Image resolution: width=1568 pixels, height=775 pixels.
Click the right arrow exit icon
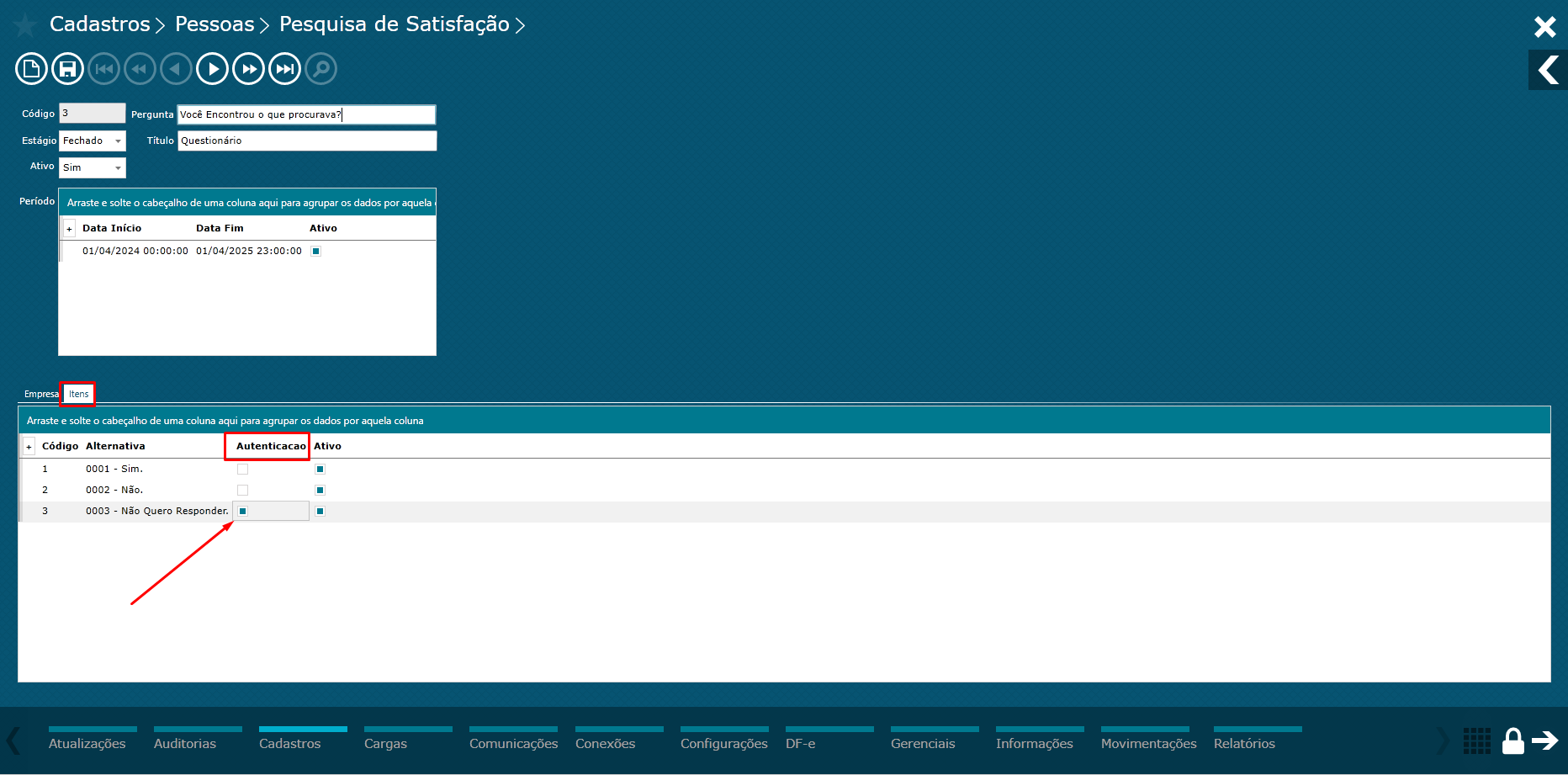pos(1544,740)
